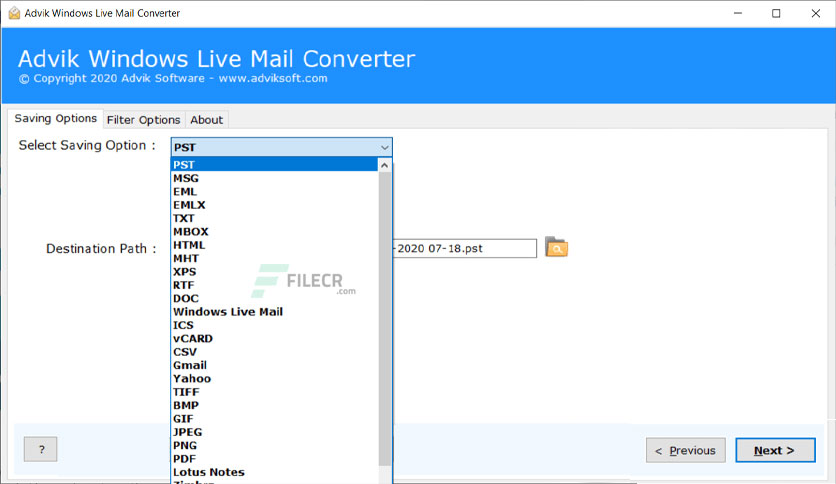Select Yahoo as saving option
The width and height of the screenshot is (836, 484).
pyautogui.click(x=275, y=378)
